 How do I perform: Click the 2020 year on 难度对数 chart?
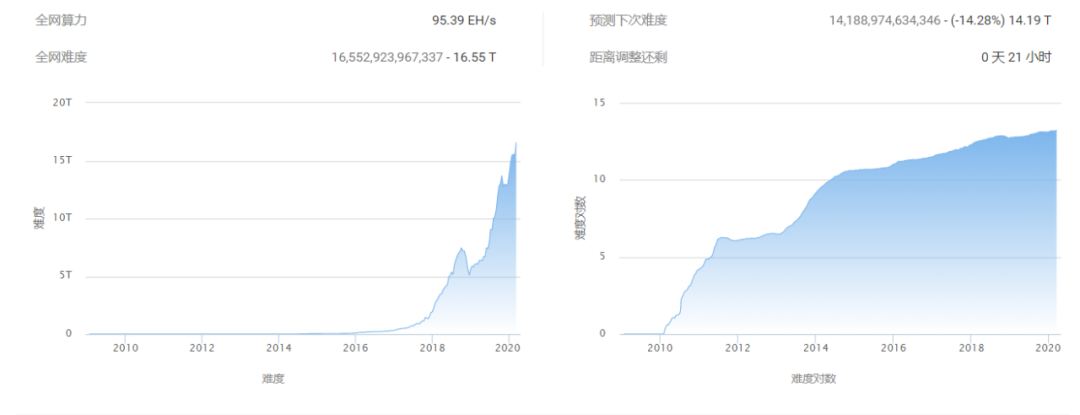tap(1047, 348)
